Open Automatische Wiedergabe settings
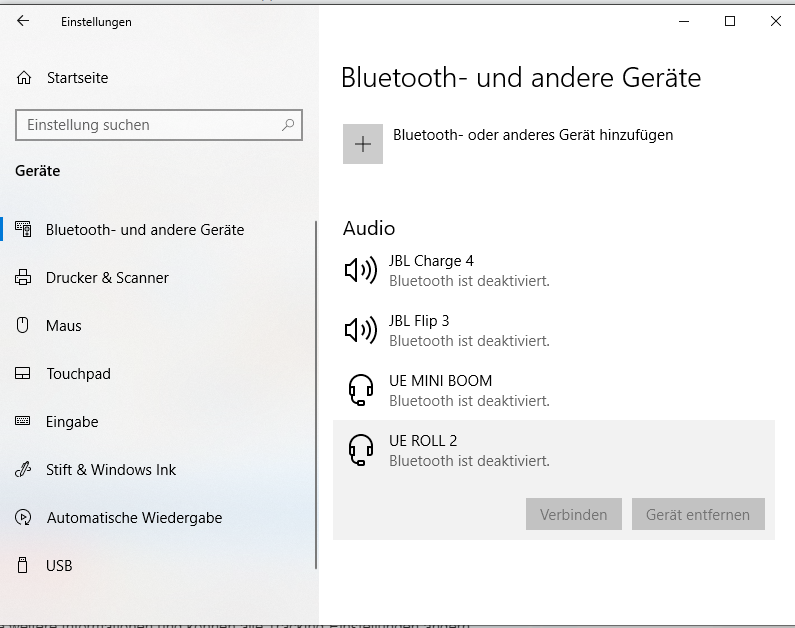 coord(134,518)
